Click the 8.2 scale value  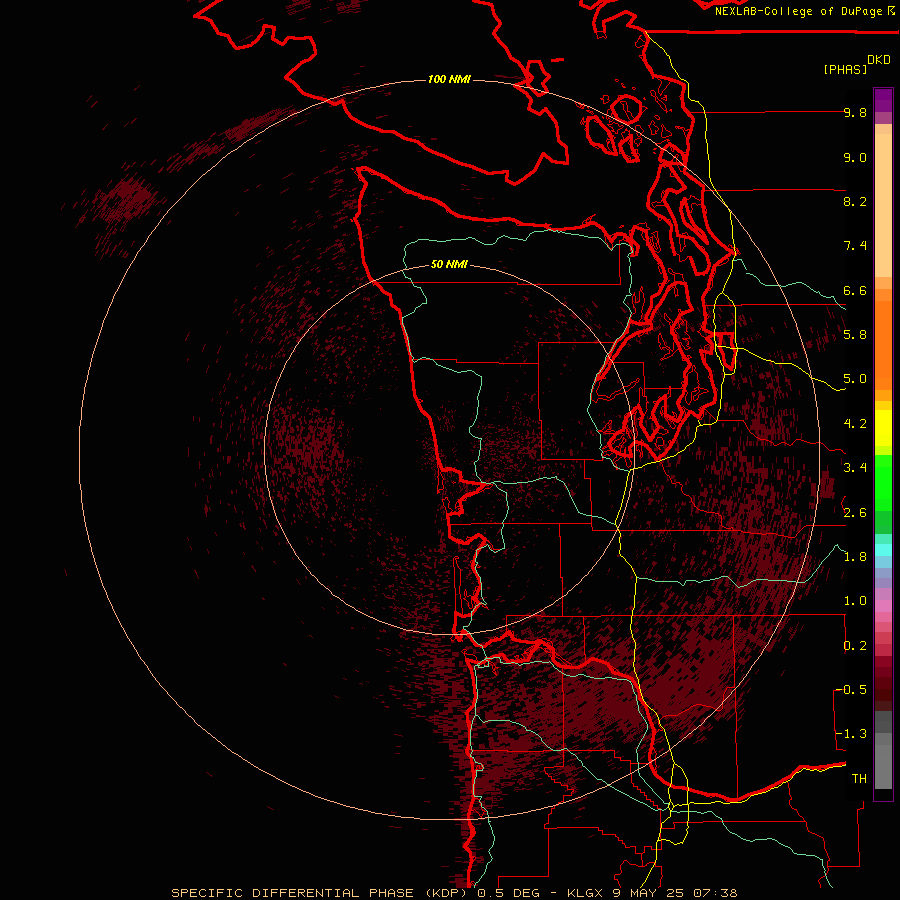pos(855,201)
